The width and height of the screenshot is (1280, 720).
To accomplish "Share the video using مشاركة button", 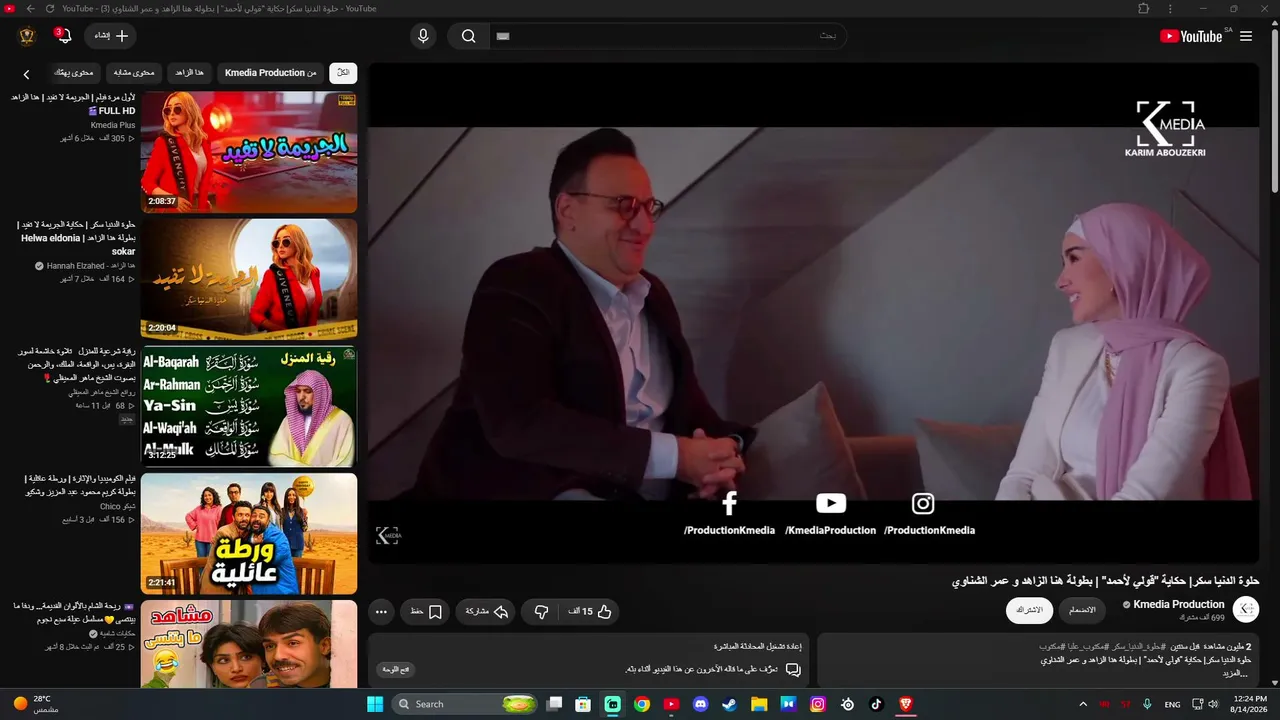I will 487,611.
